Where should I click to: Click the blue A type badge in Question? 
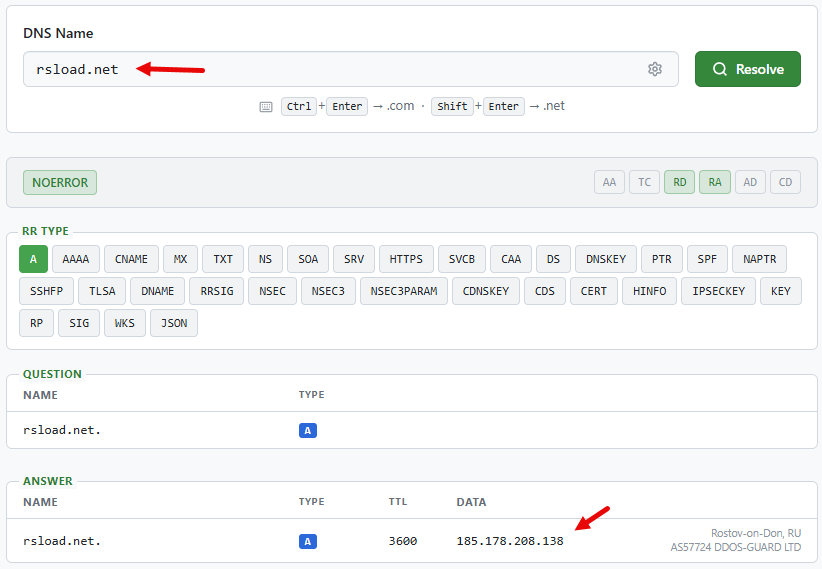pos(308,431)
